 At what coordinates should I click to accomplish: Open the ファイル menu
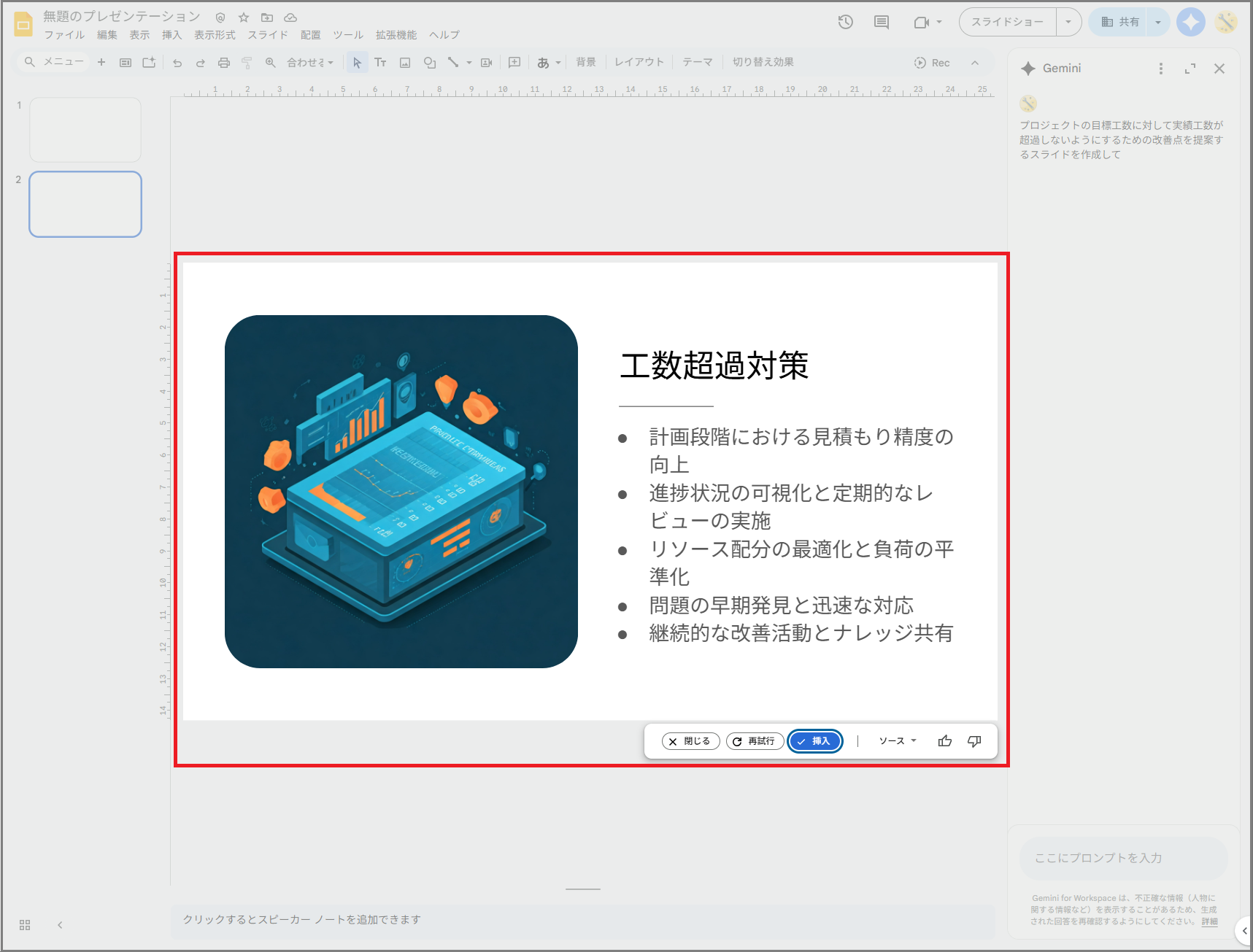coord(64,35)
